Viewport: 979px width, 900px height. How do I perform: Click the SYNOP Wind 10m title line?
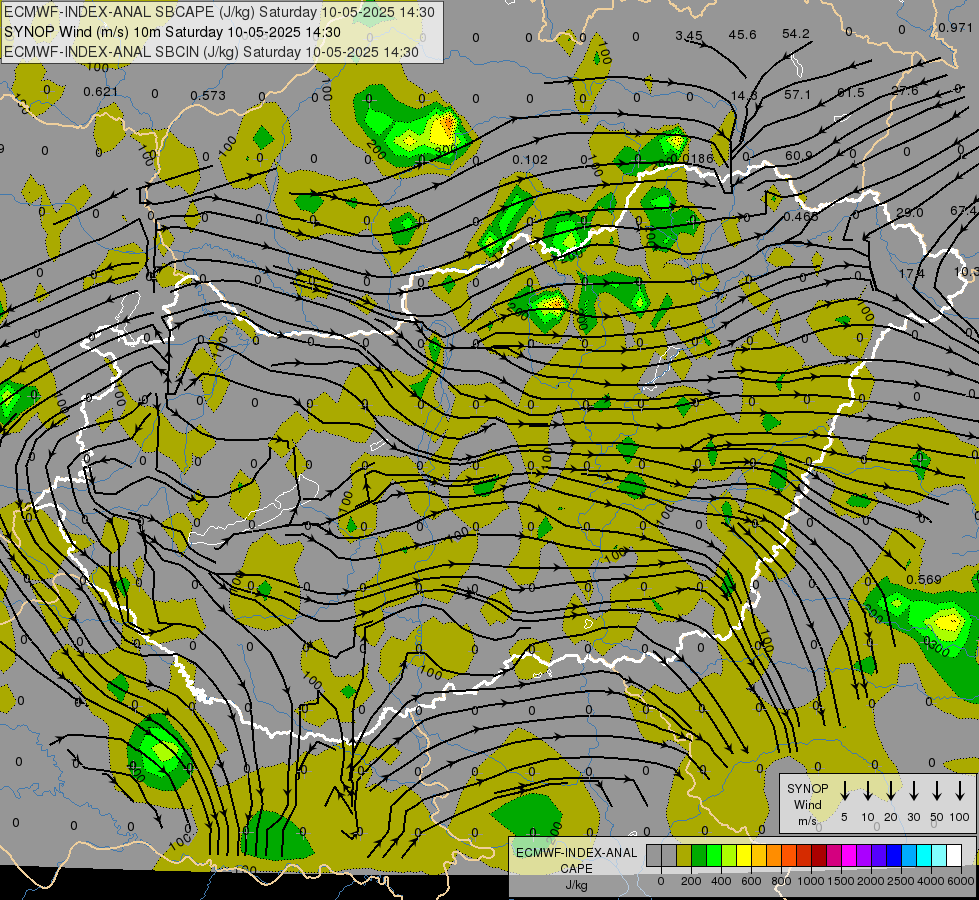pos(172,32)
